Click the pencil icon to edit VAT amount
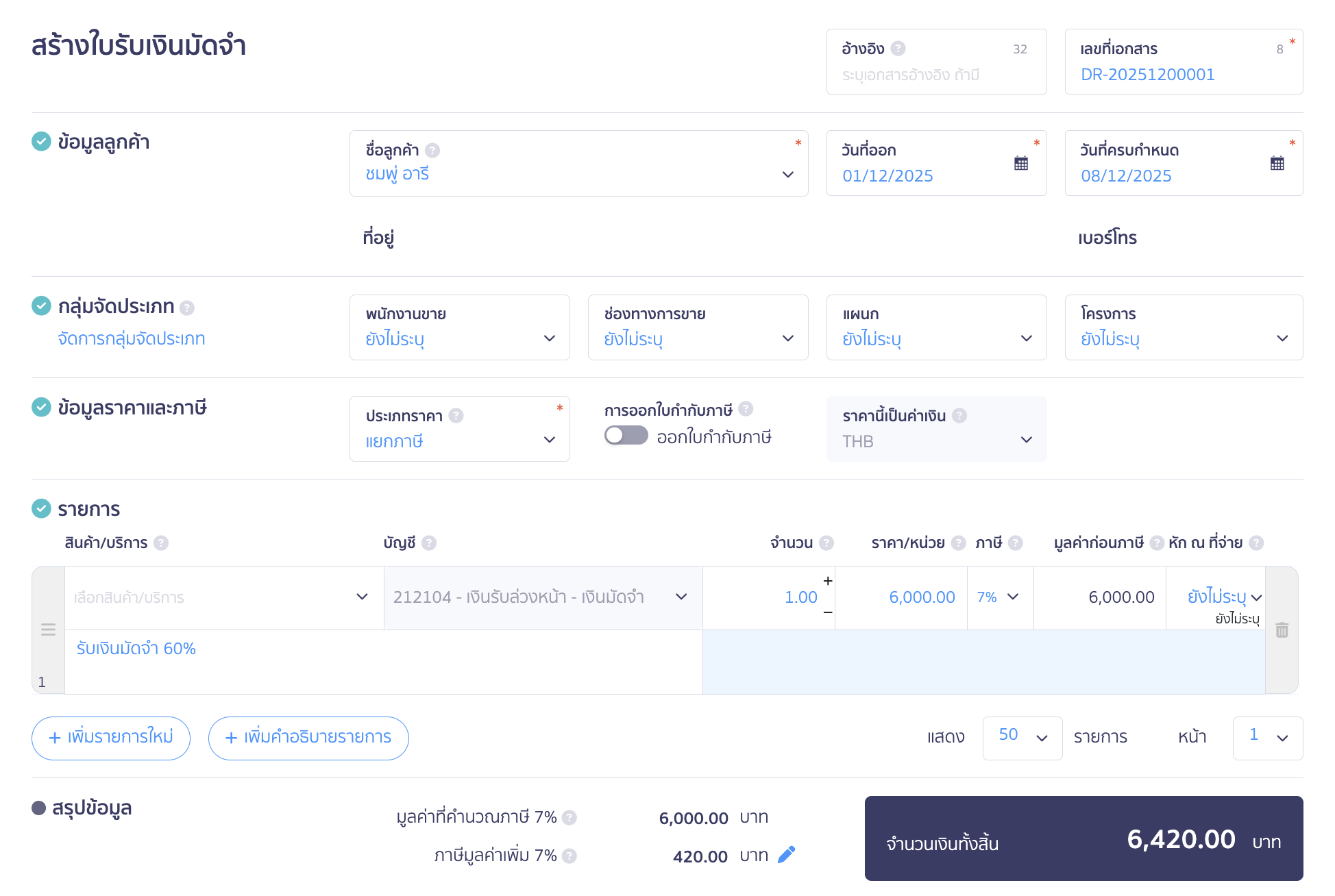This screenshot has height=896, width=1335. (786, 854)
